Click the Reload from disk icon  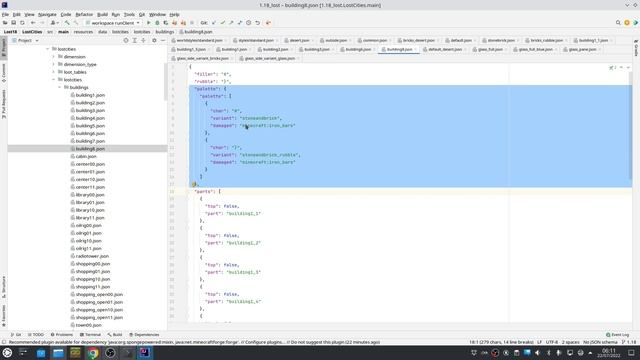[x=22, y=23]
